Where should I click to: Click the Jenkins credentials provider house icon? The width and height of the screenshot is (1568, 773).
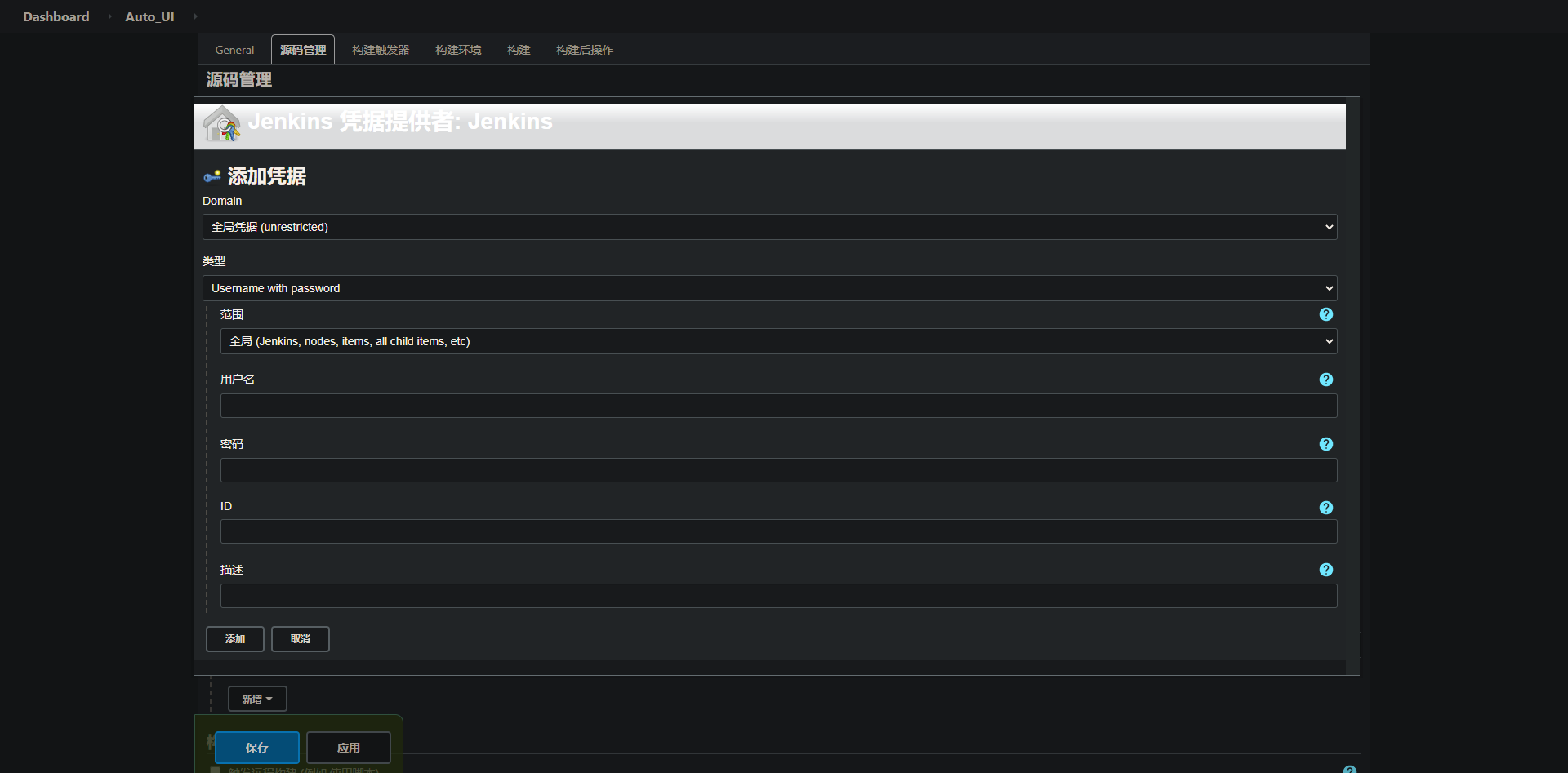tap(221, 124)
